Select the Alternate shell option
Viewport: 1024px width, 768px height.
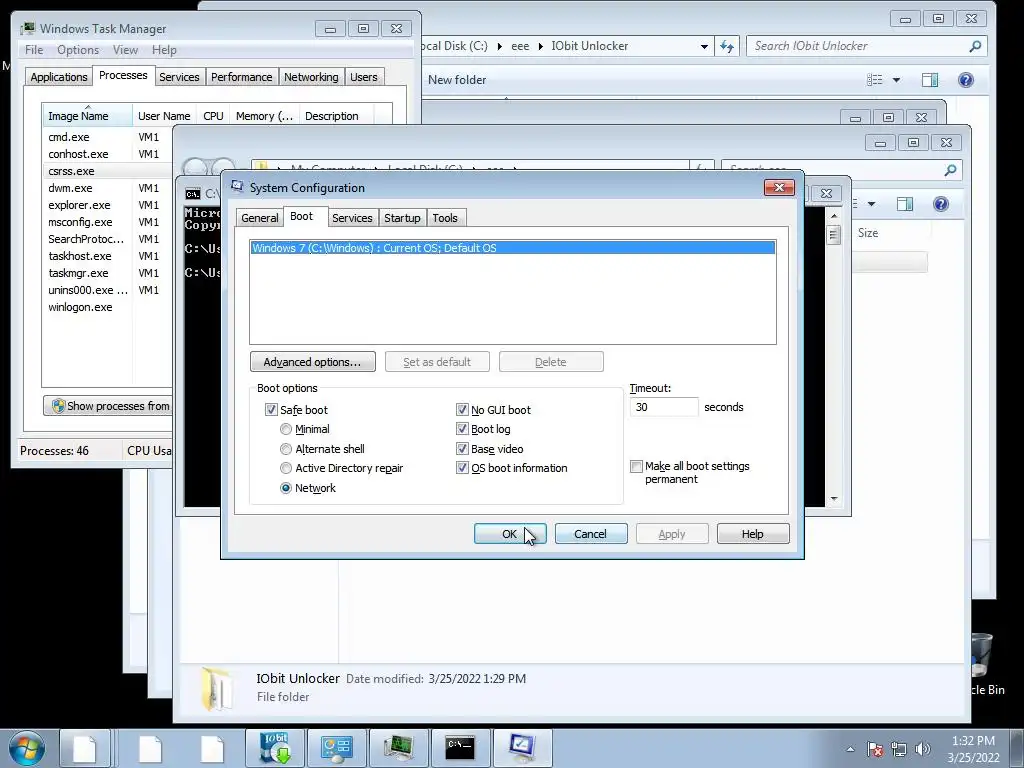(x=285, y=449)
